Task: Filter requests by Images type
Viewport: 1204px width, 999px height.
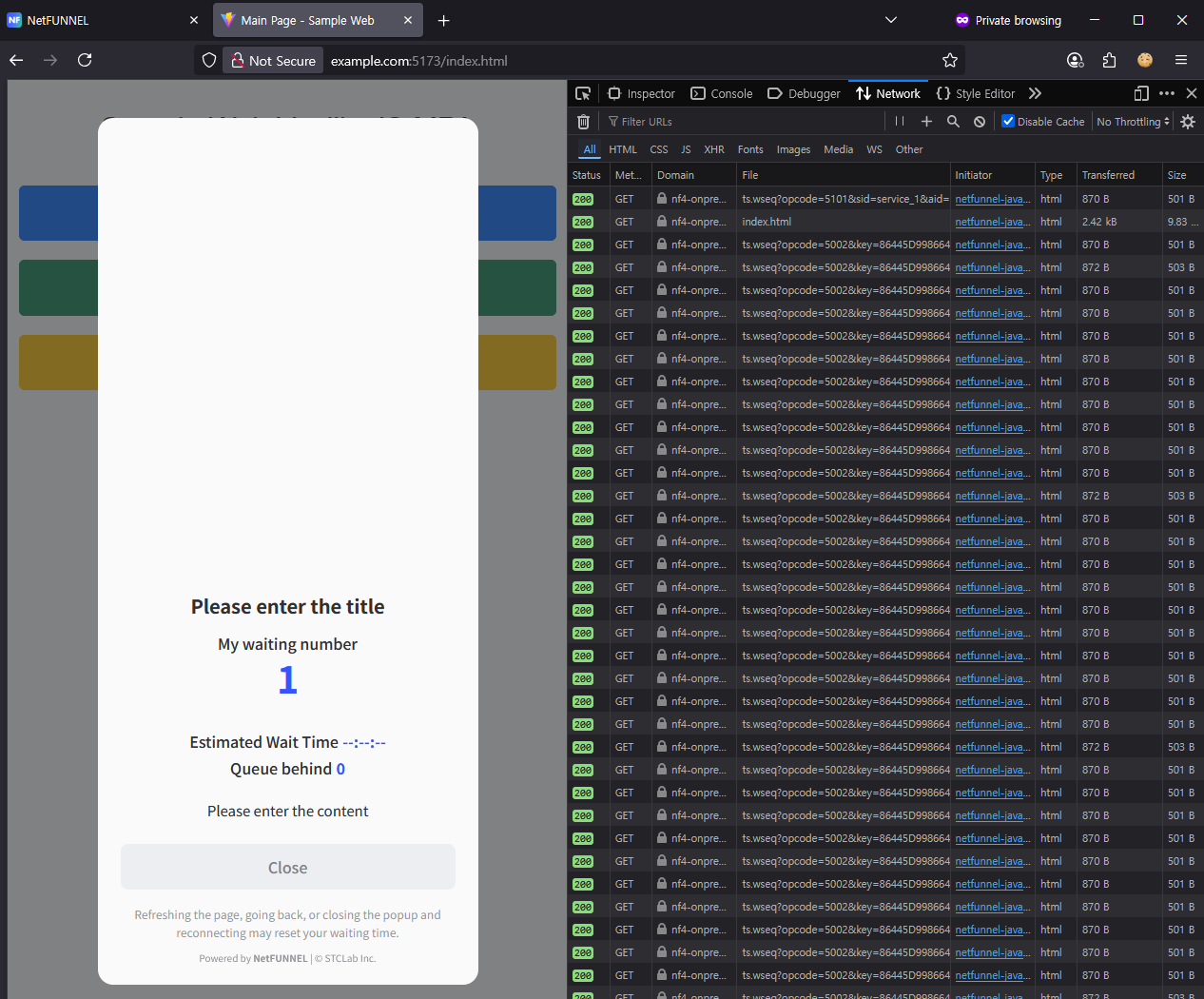Action: point(793,149)
